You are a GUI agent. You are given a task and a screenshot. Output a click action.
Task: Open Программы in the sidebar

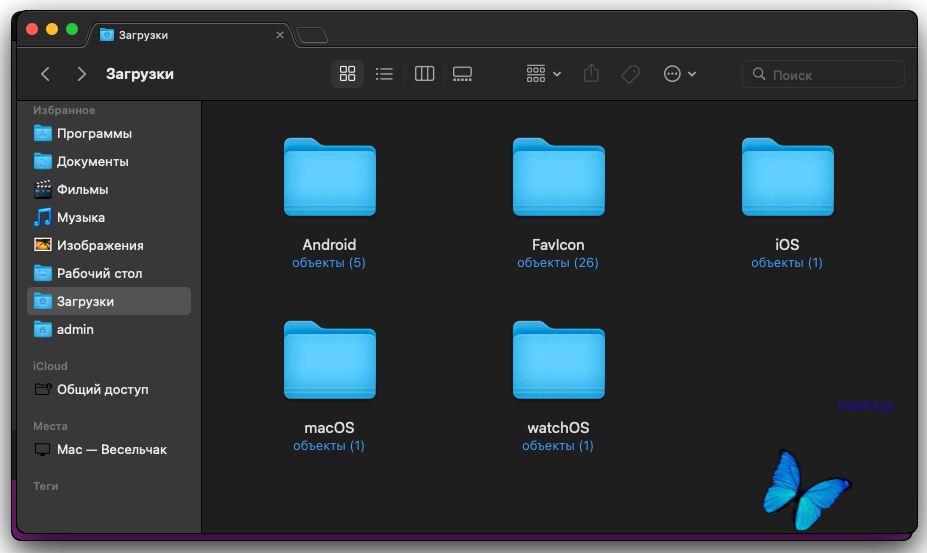(x=109, y=134)
